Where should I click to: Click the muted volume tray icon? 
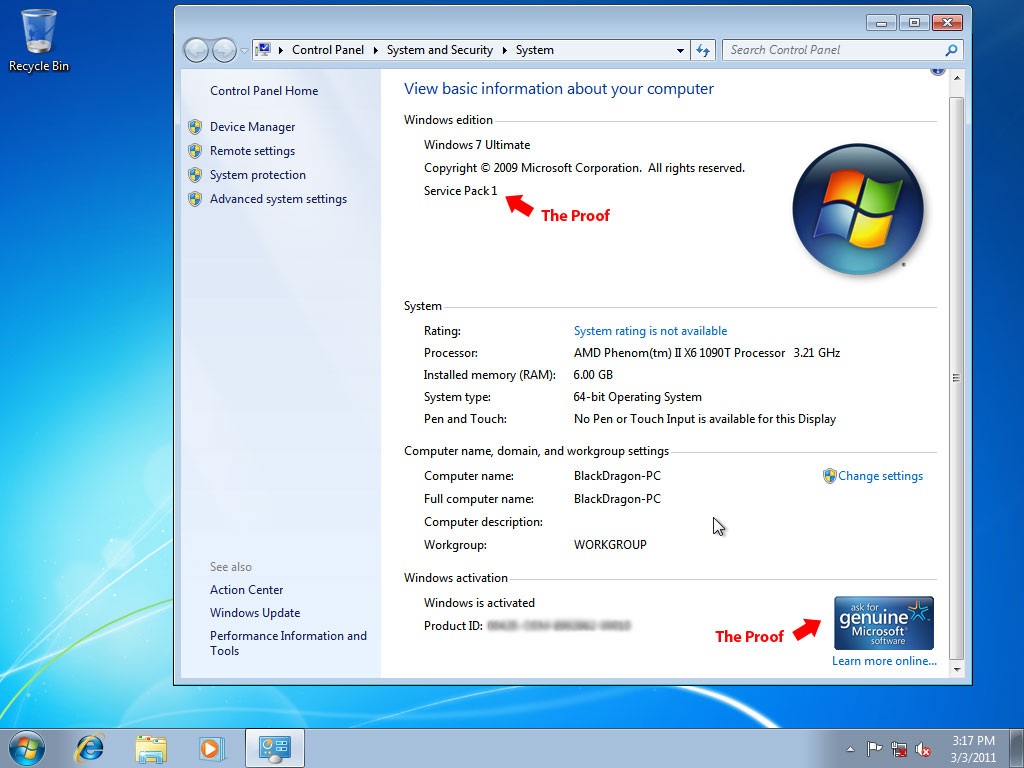click(923, 750)
